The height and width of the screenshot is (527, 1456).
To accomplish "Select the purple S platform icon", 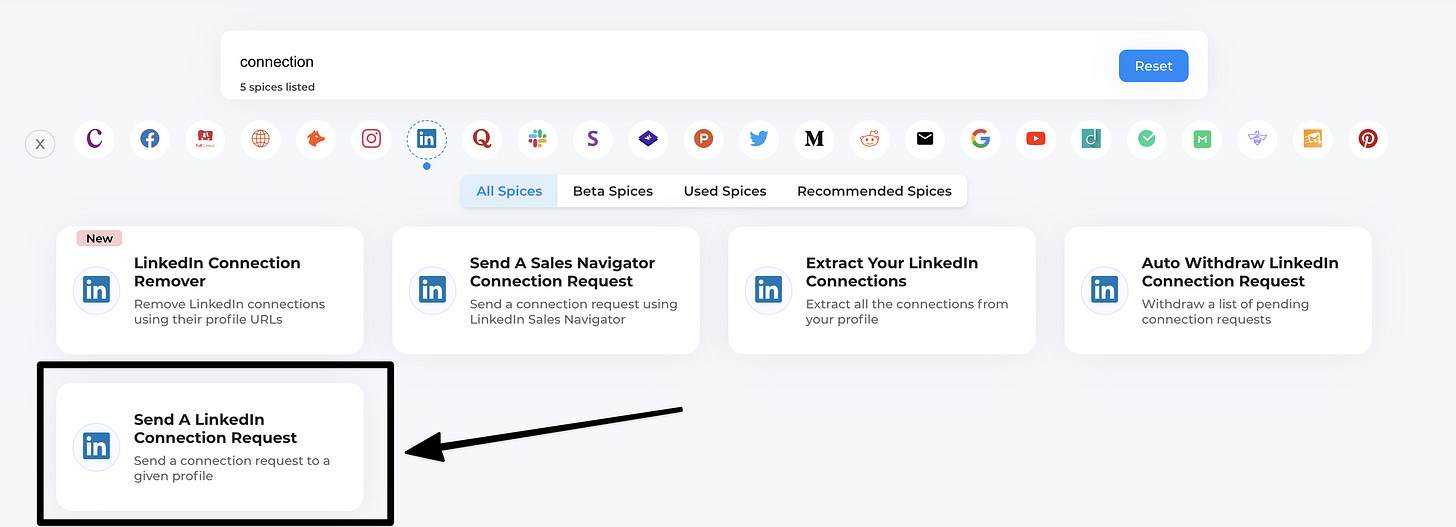I will (593, 139).
